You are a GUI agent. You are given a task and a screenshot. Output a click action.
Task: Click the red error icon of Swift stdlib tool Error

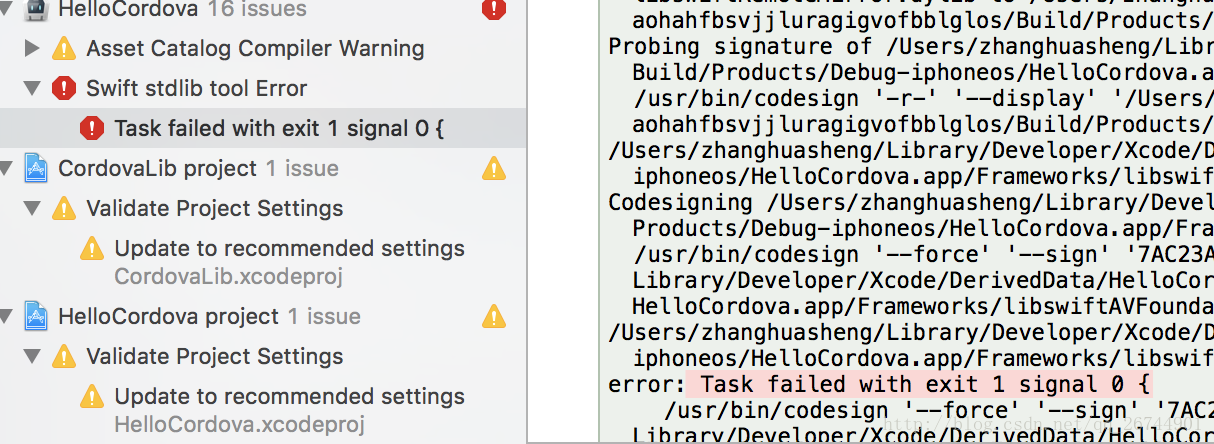[x=64, y=88]
